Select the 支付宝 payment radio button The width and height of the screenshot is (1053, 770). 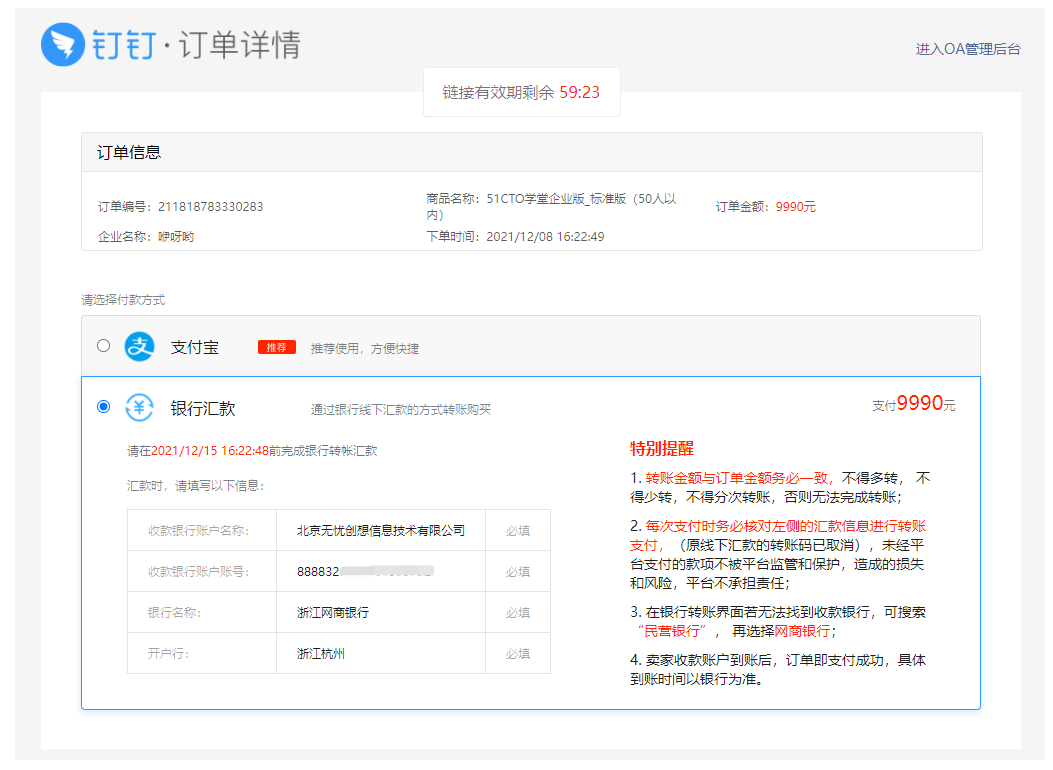click(x=103, y=346)
